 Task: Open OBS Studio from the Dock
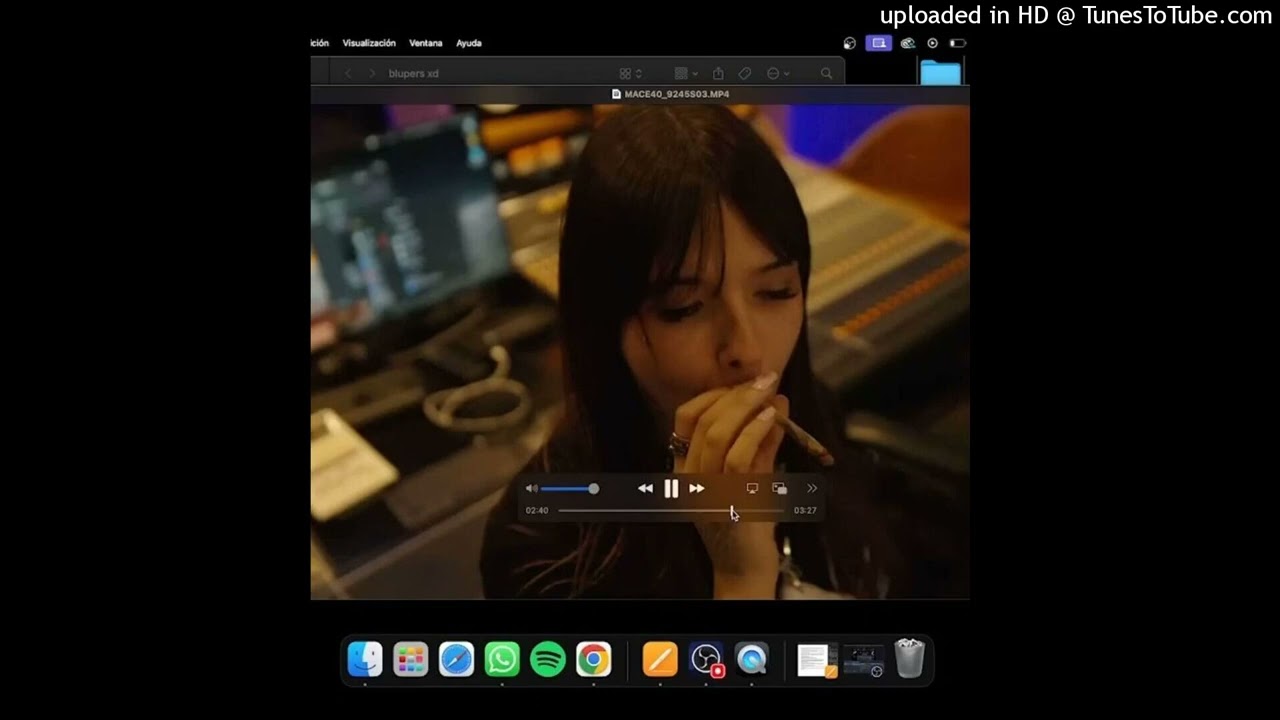pos(706,659)
